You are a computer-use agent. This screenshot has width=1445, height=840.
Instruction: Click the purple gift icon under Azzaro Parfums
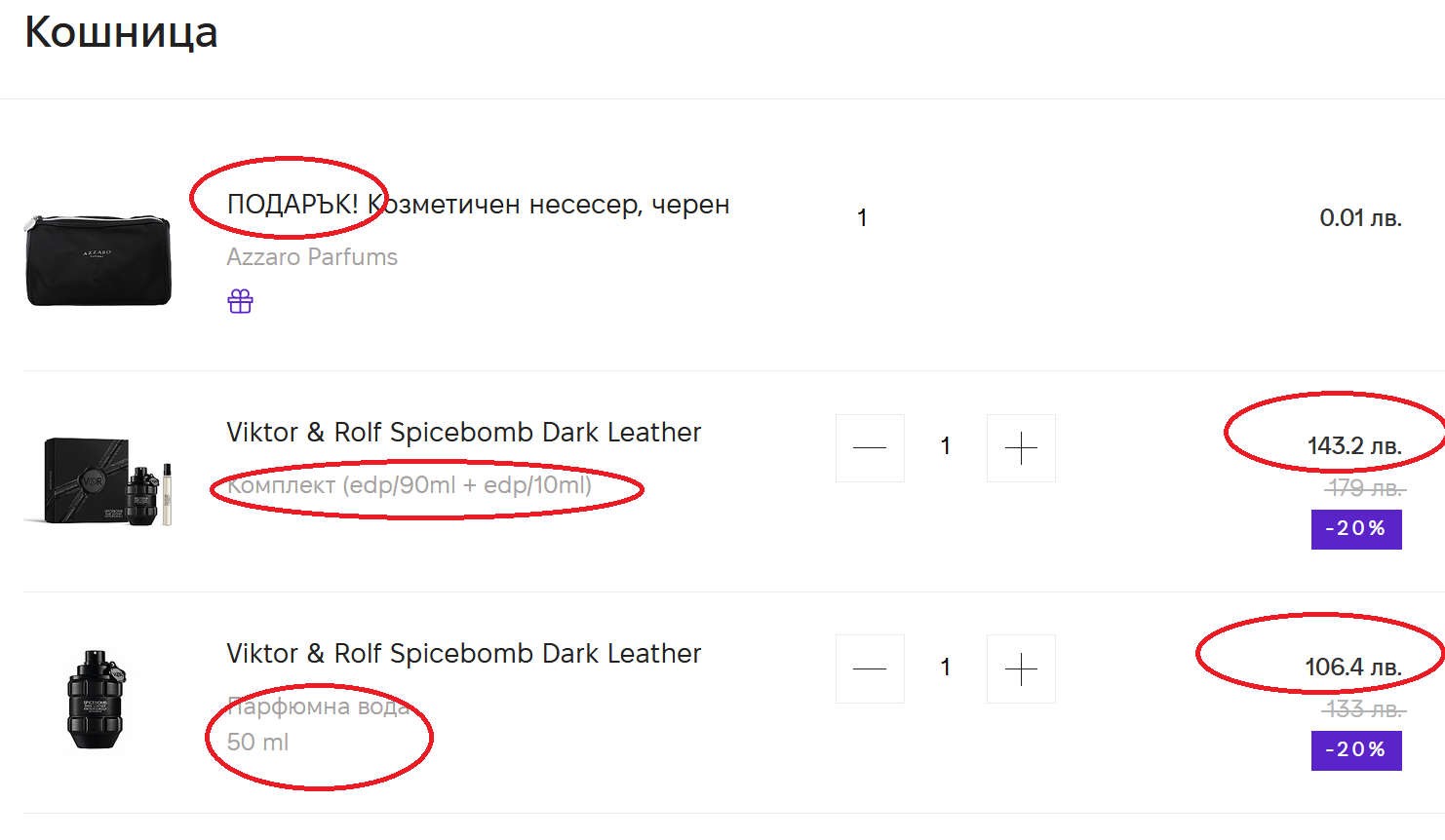click(x=240, y=301)
